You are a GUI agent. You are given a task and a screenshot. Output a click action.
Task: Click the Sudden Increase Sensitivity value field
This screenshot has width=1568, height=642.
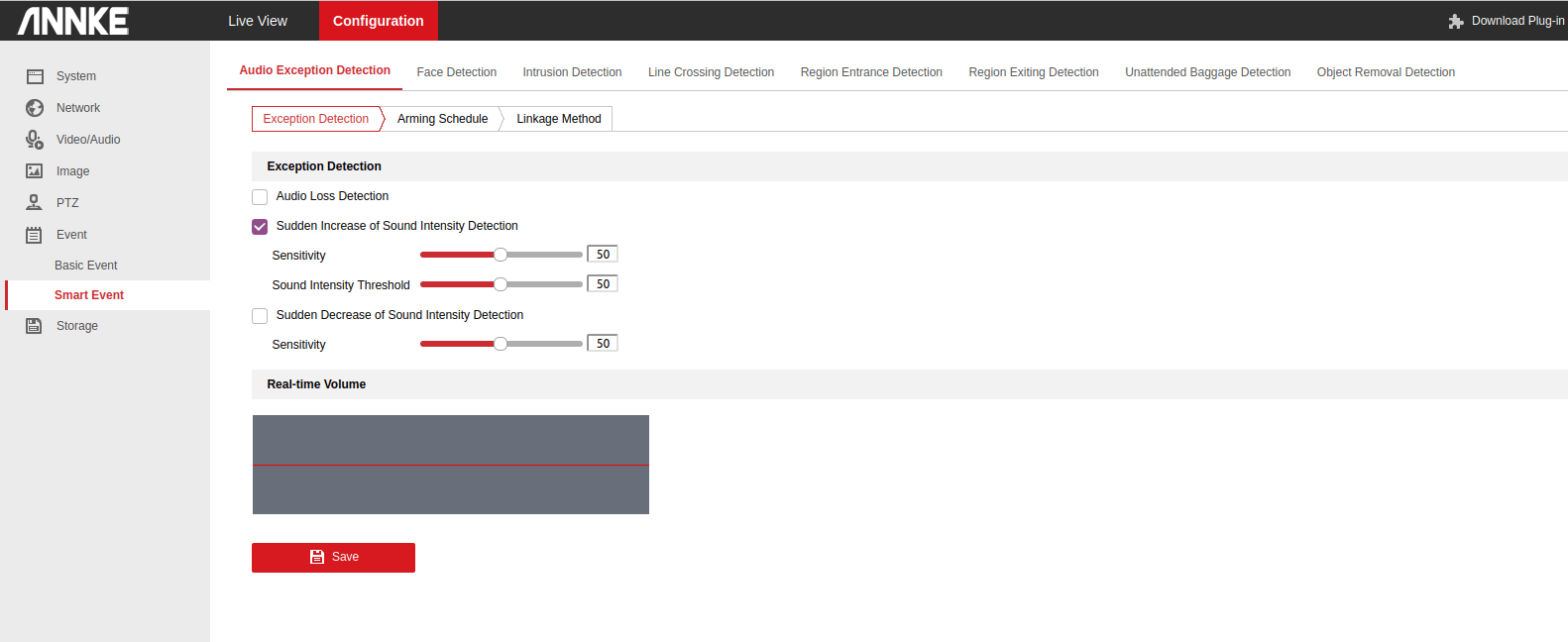tap(603, 255)
